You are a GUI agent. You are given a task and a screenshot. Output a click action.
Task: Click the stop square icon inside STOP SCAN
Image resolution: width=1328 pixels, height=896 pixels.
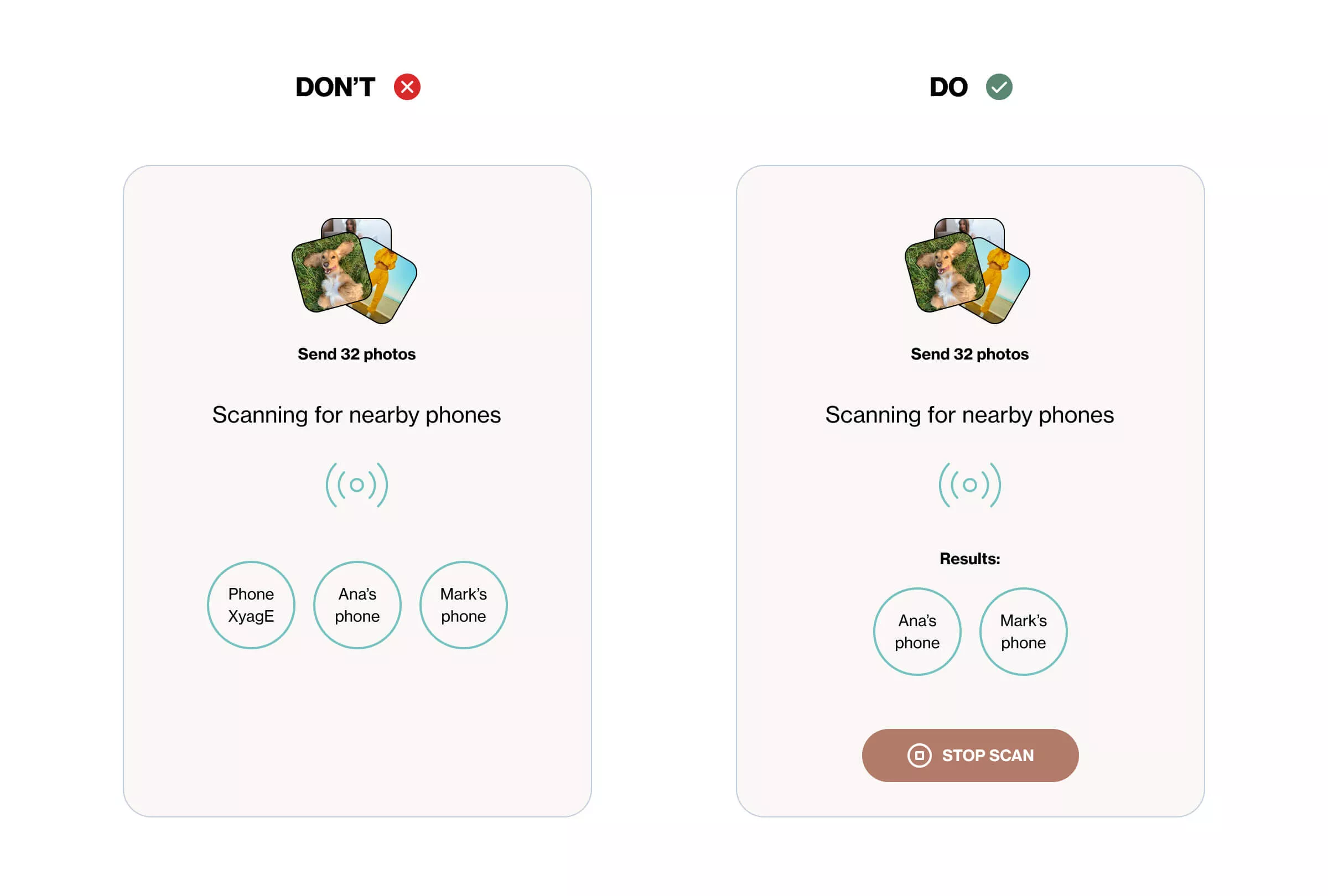919,756
